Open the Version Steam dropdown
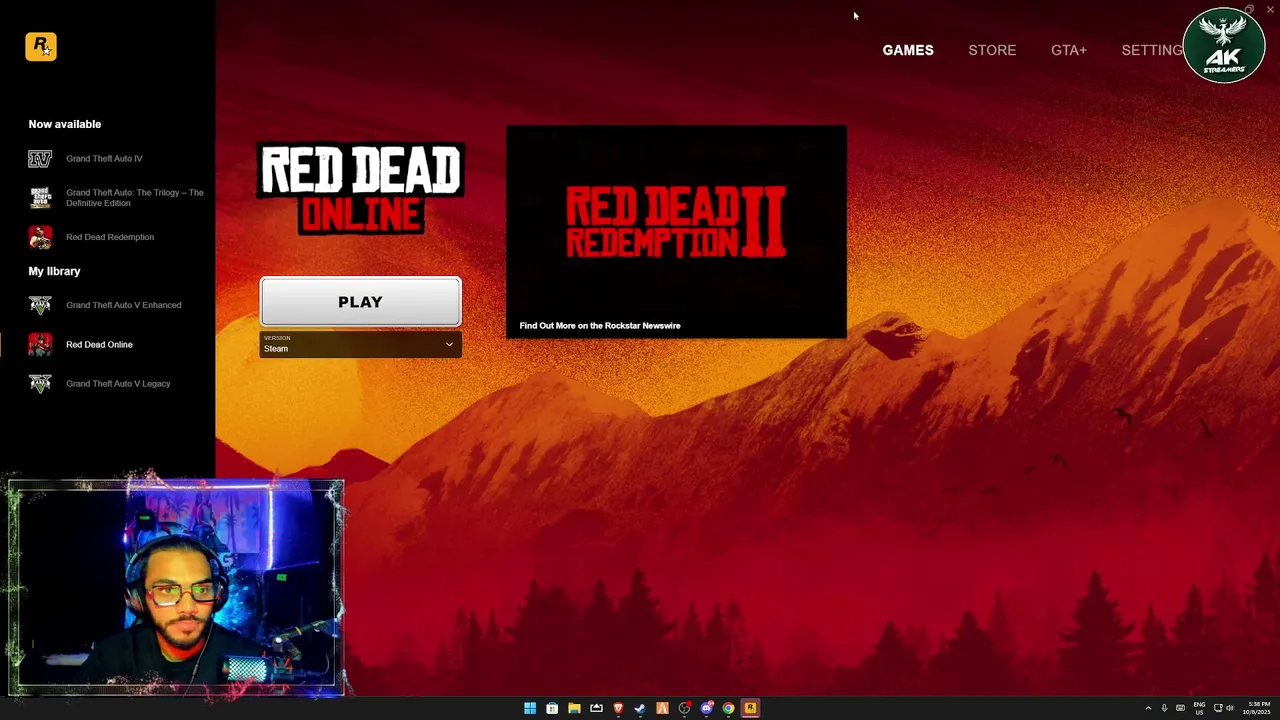1280x720 pixels. (x=360, y=344)
